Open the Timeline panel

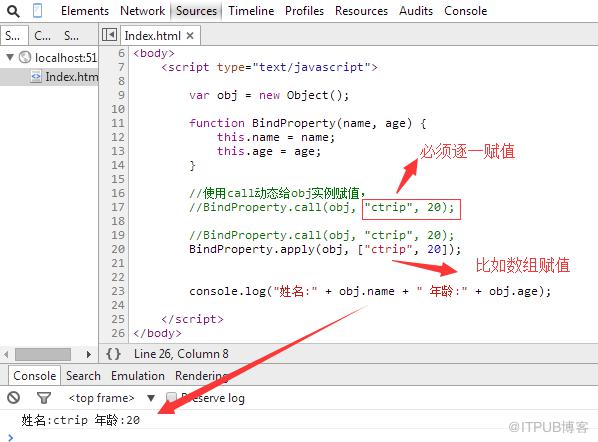251,11
